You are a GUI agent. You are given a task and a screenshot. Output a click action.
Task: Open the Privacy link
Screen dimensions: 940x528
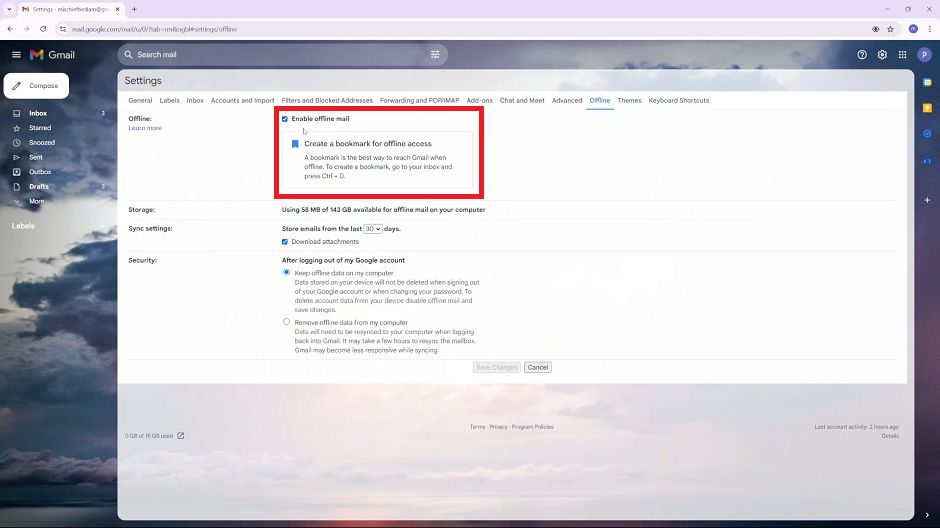click(x=498, y=427)
